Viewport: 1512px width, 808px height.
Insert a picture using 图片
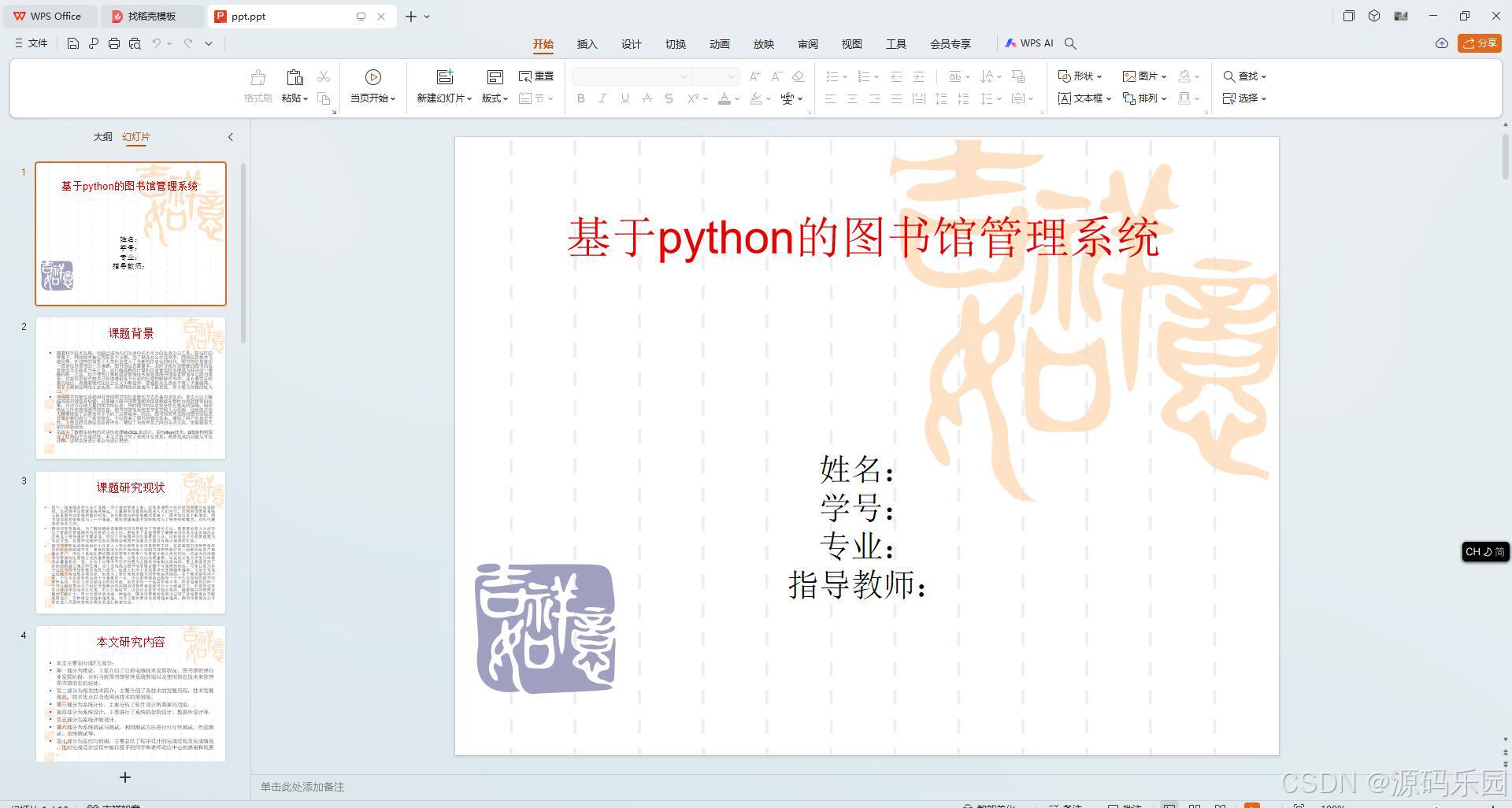(x=1143, y=76)
